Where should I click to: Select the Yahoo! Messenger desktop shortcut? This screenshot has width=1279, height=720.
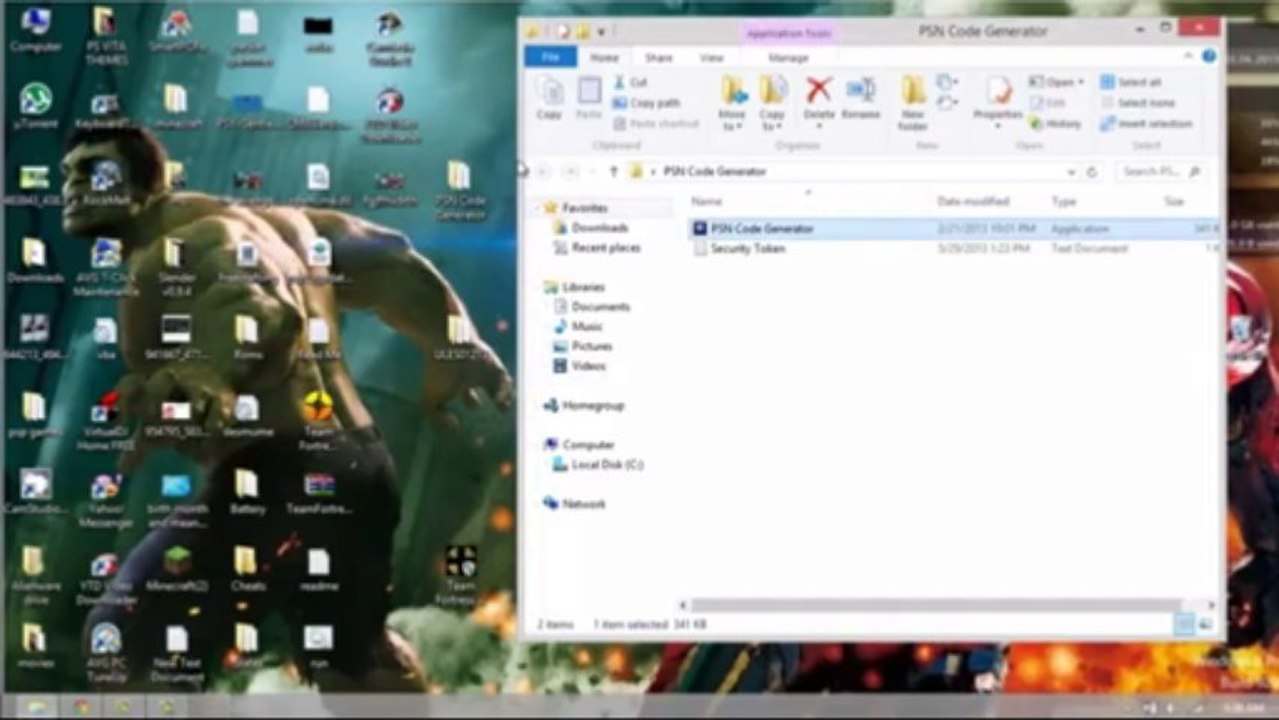(x=105, y=500)
